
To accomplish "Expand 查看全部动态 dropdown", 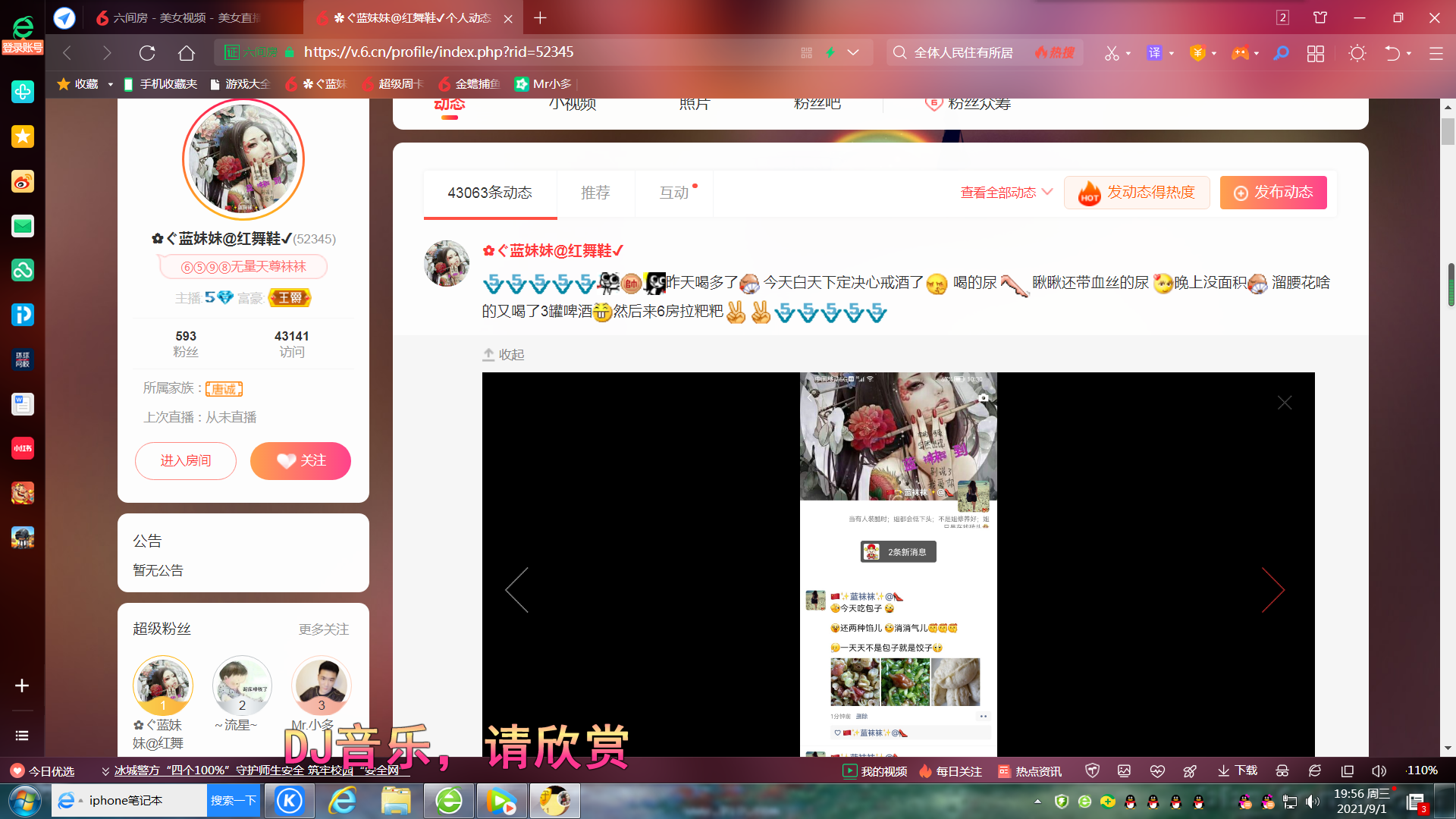I will click(x=1006, y=193).
